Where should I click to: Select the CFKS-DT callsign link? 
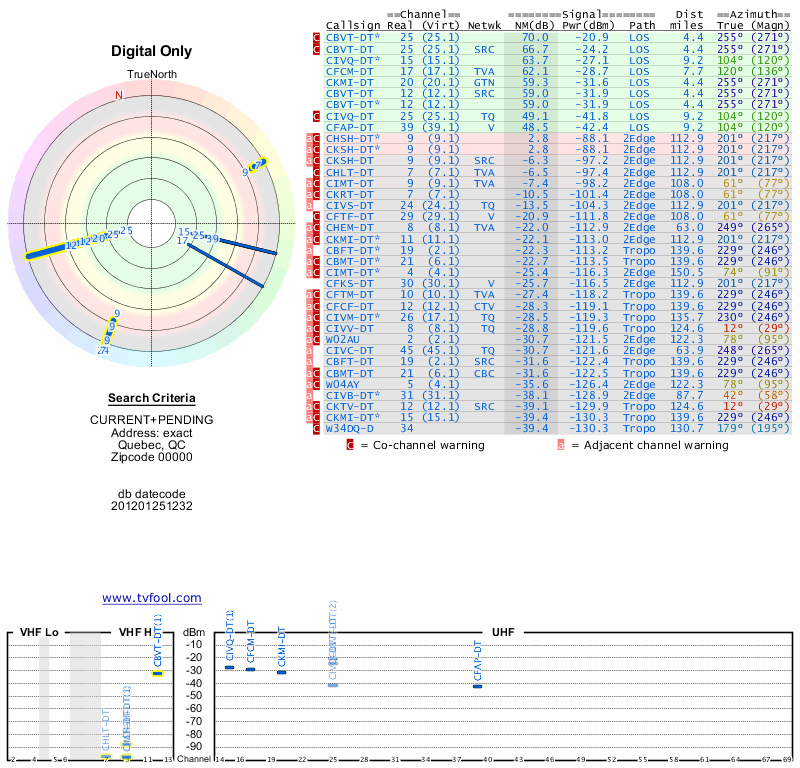pyautogui.click(x=350, y=283)
